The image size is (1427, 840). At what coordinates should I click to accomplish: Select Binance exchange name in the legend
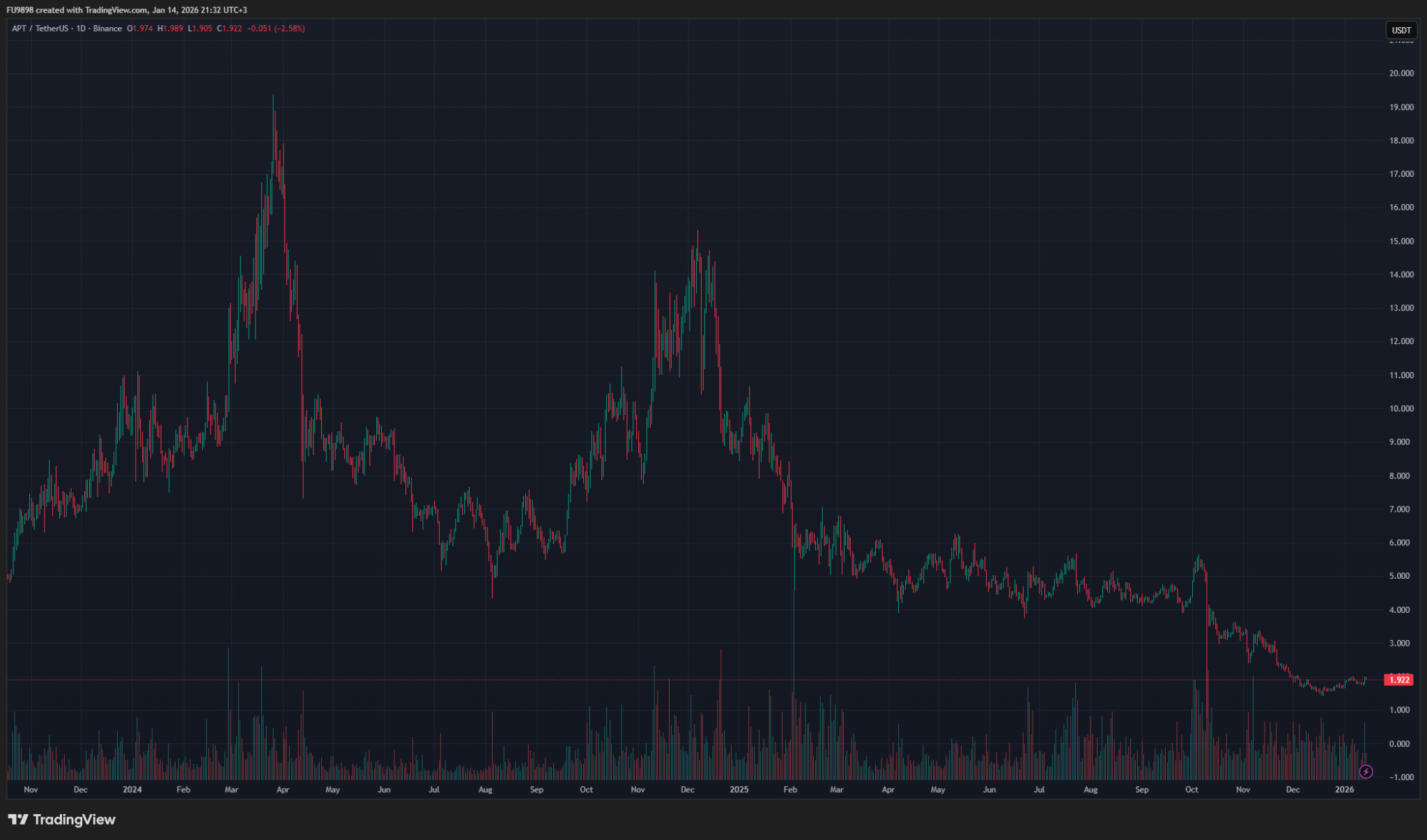click(x=106, y=29)
